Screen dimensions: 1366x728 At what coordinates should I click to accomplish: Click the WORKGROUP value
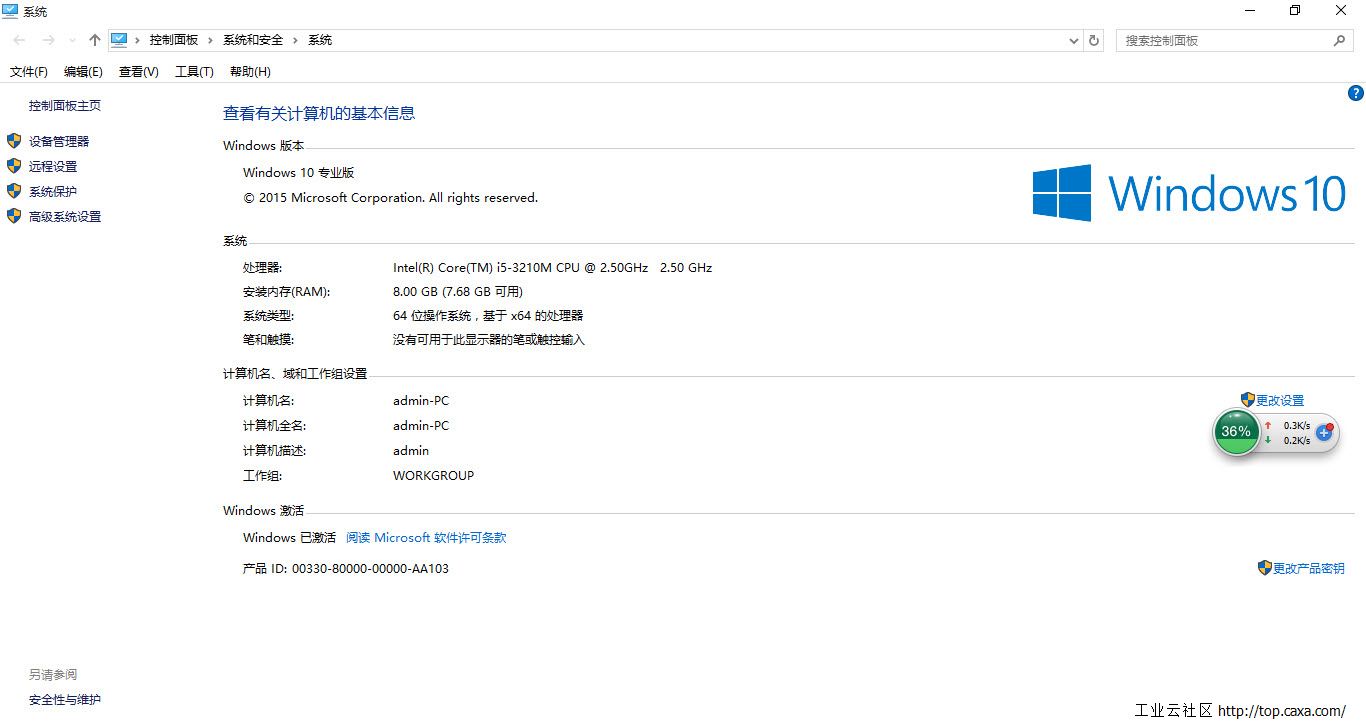click(434, 476)
